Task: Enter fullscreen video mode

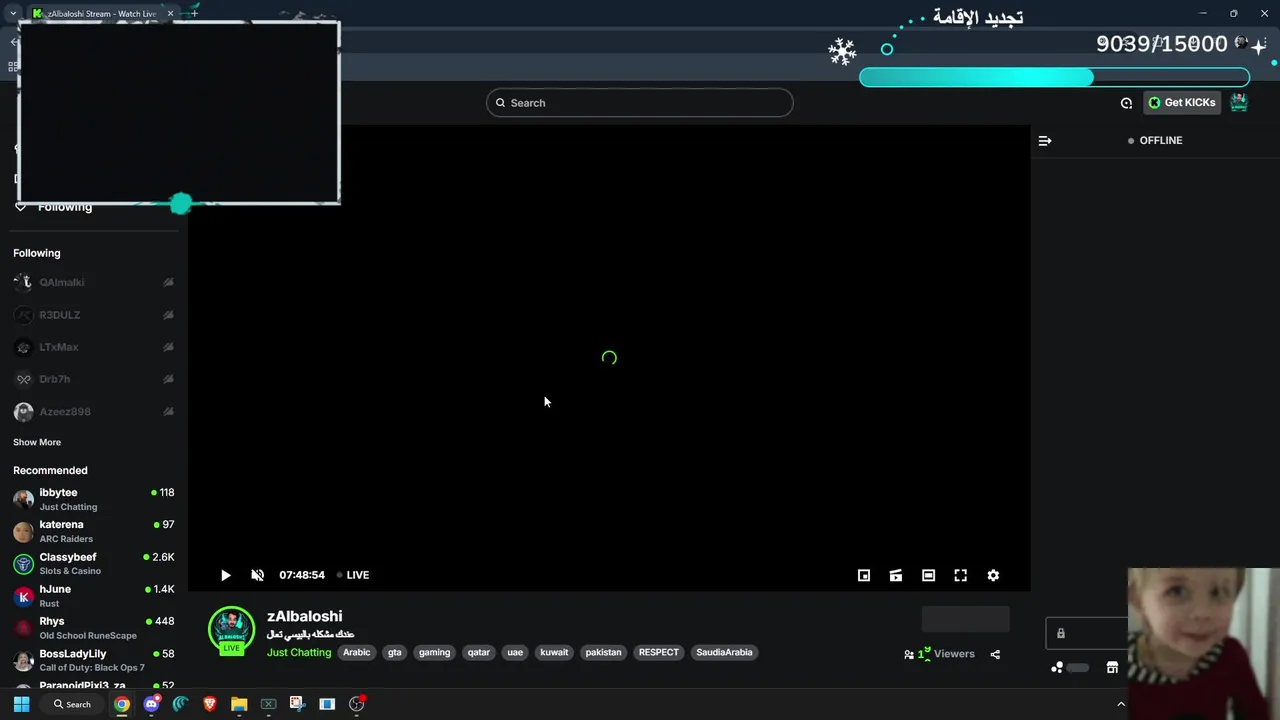Action: pos(960,575)
